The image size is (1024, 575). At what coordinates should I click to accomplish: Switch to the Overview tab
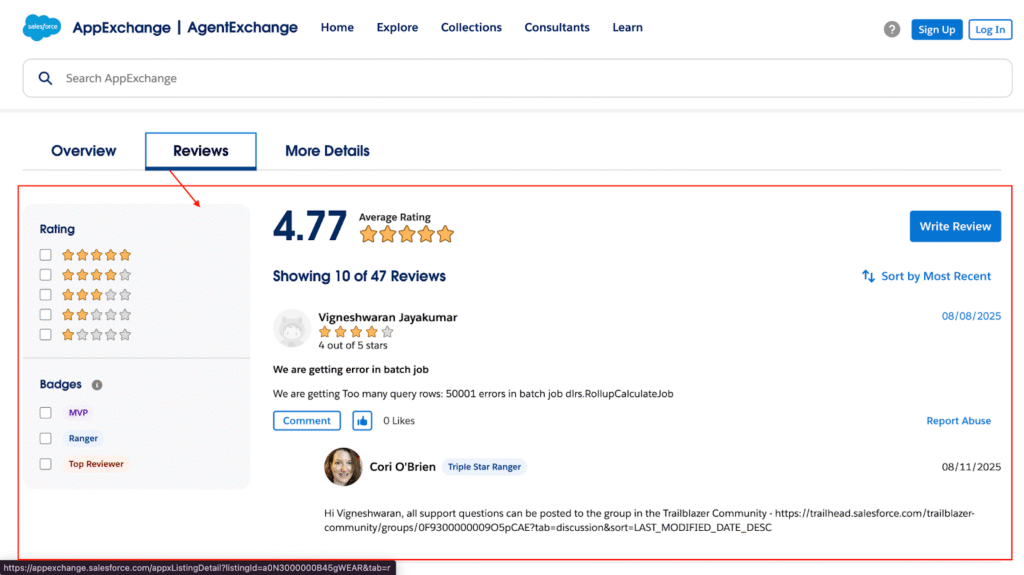(x=84, y=151)
